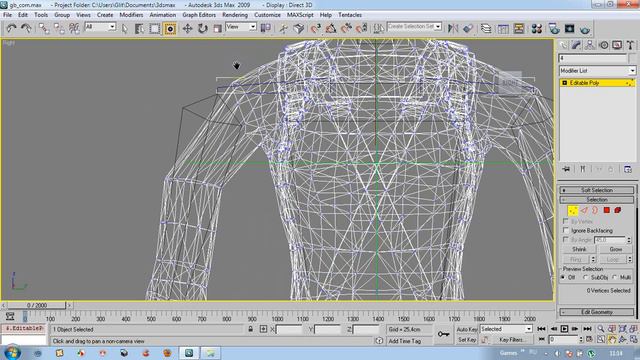Toggle the Percent Snap icon
640x360 pixels.
tap(346, 28)
